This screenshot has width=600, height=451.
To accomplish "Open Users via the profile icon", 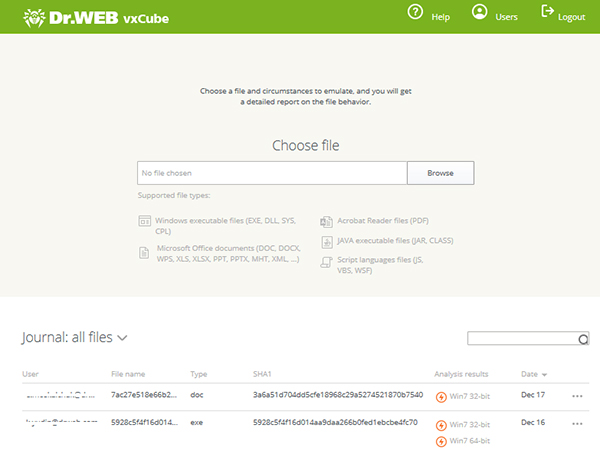I will (480, 13).
